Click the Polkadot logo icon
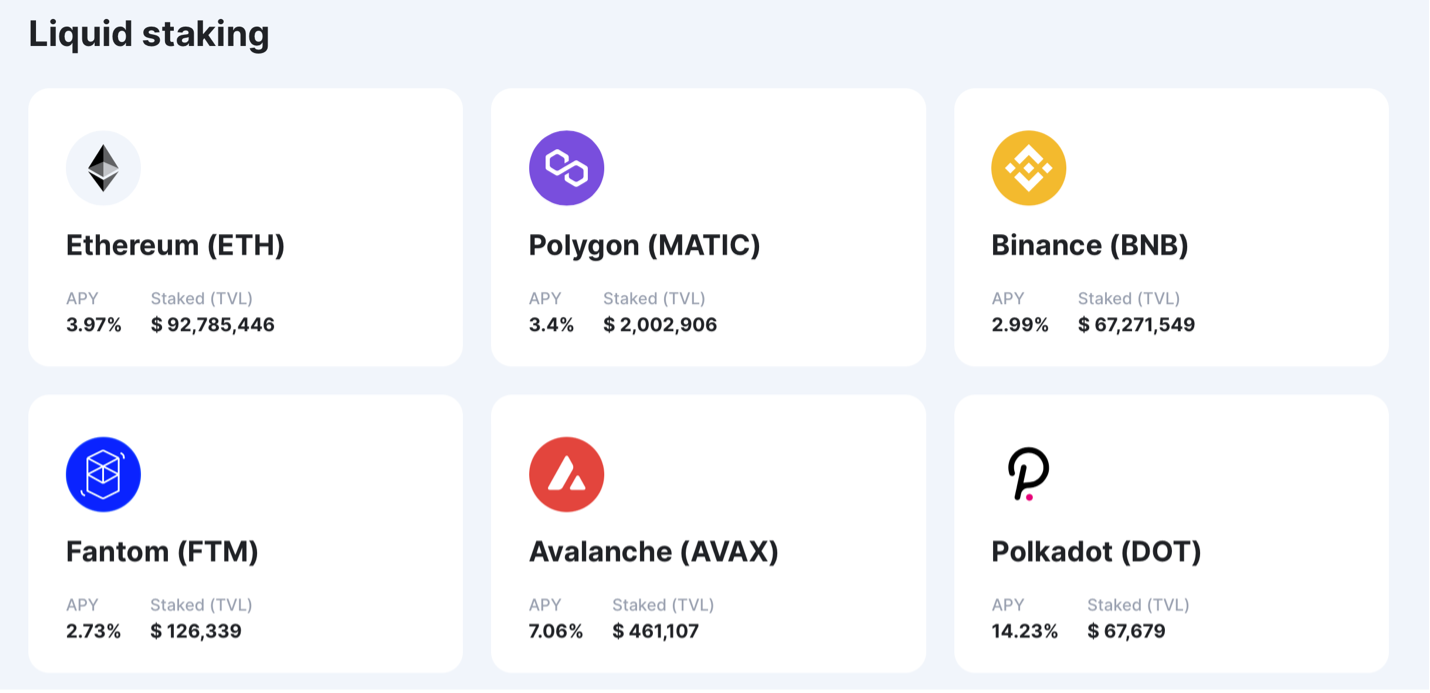Screen dimensions: 1430x693 pos(1027,474)
